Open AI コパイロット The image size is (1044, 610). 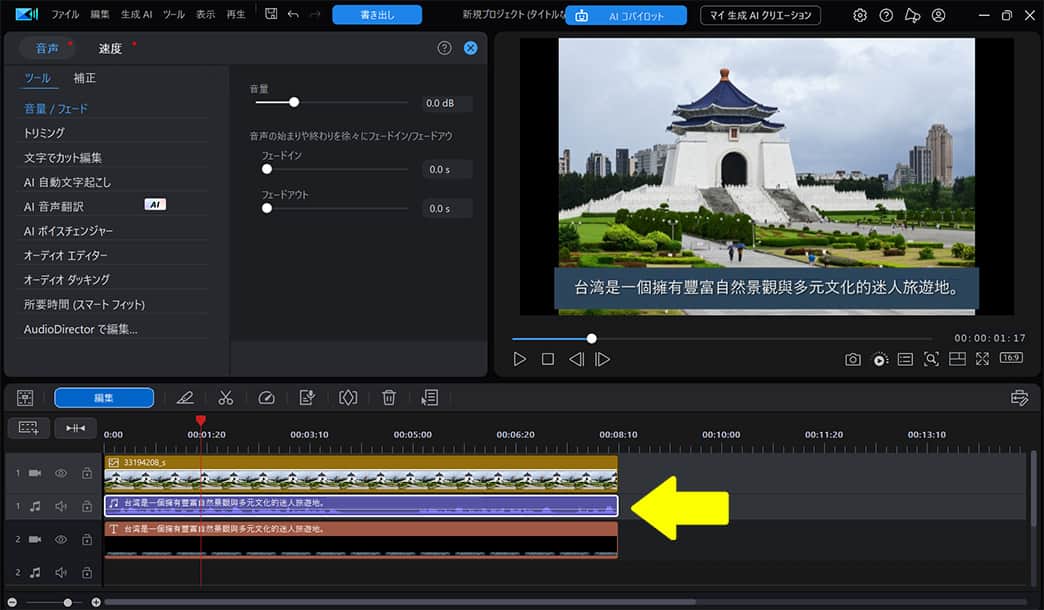tap(626, 15)
